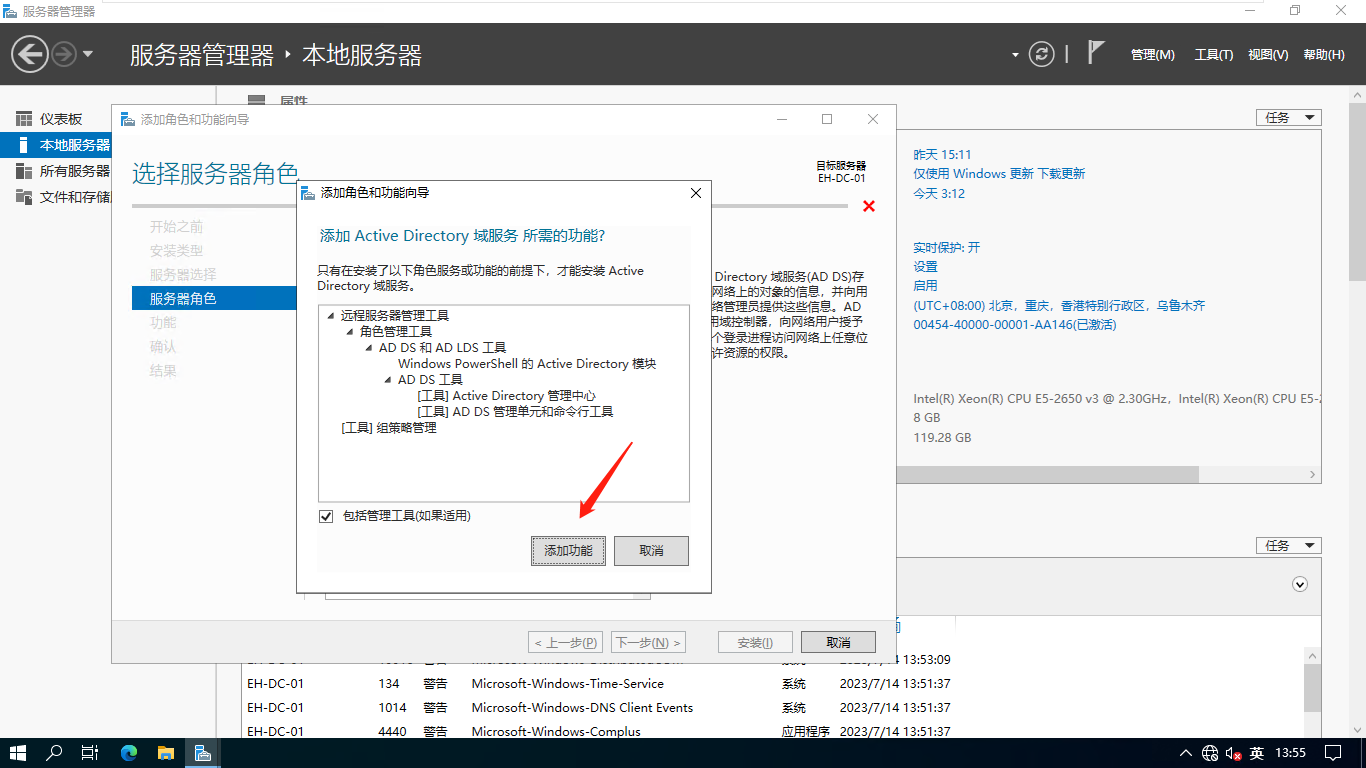Open the 仅使用 Windows 更新 下载更新 link

point(998,174)
